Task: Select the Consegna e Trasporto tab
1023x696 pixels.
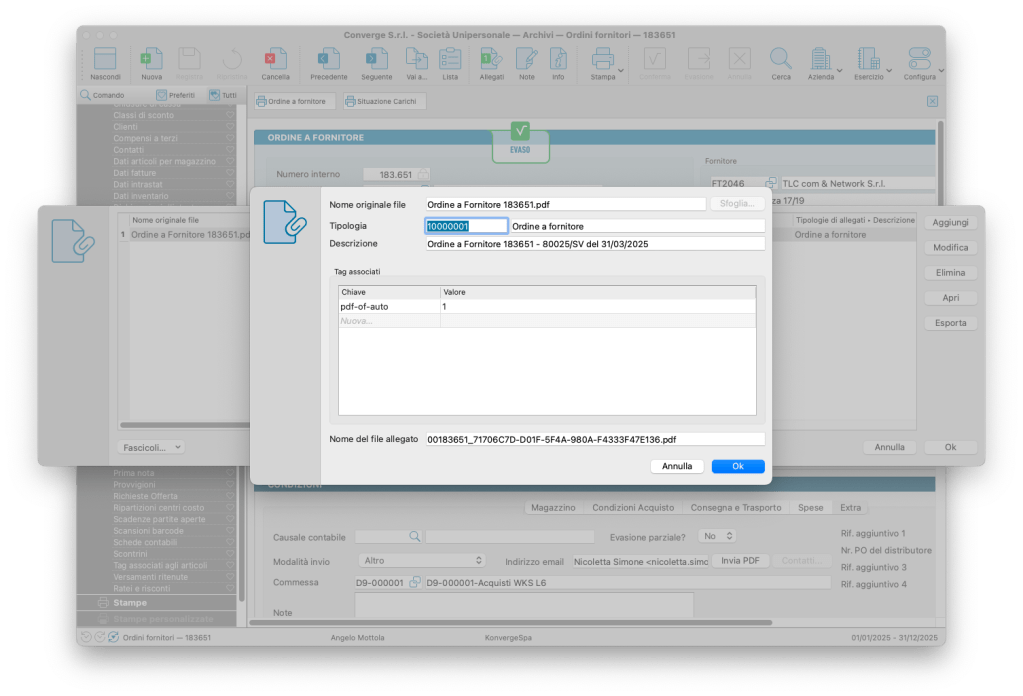Action: point(735,508)
